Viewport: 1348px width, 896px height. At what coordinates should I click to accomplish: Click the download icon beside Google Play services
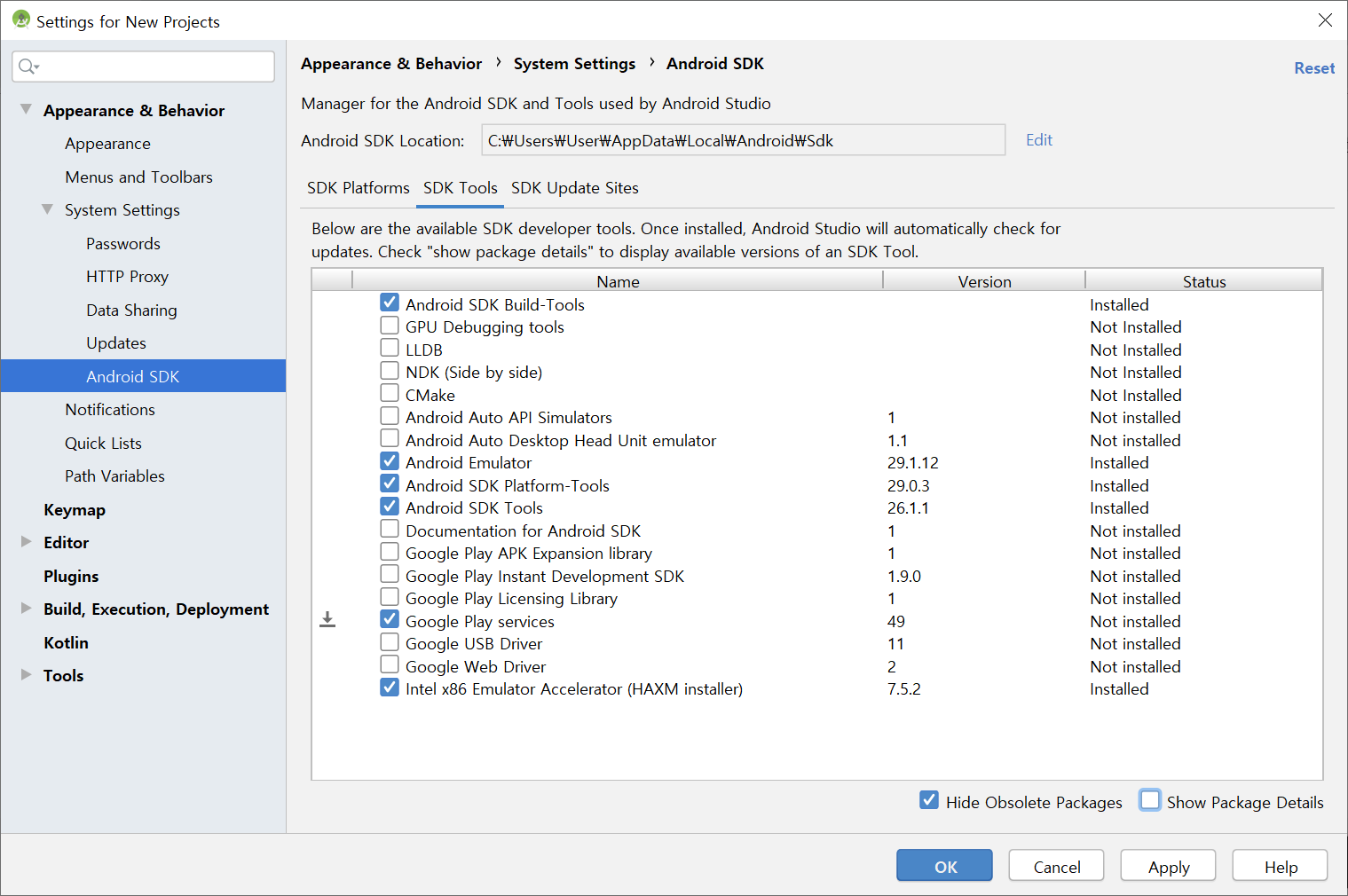point(327,619)
